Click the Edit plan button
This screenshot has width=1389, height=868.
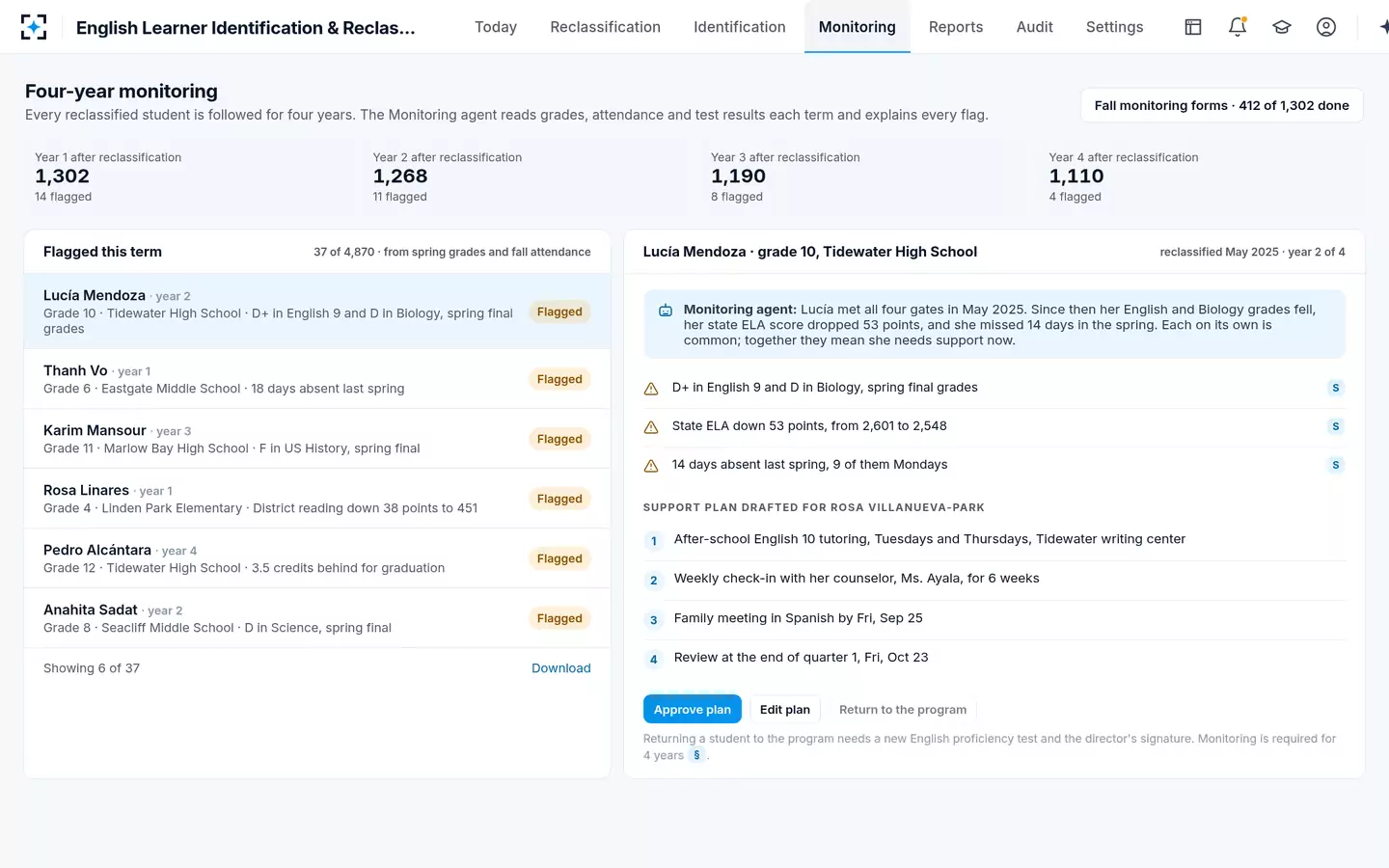click(785, 709)
